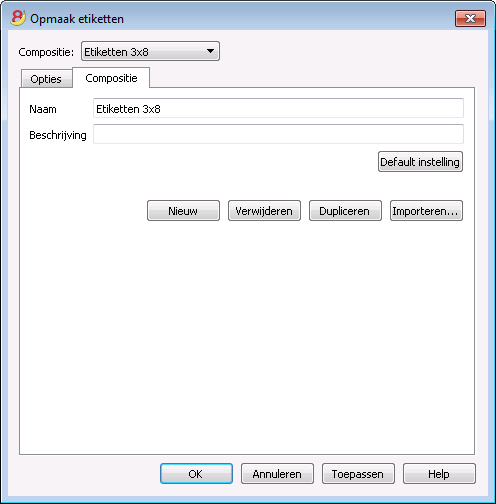Open the Importeren... dialog
Image resolution: width=496 pixels, height=504 pixels.
point(426,211)
